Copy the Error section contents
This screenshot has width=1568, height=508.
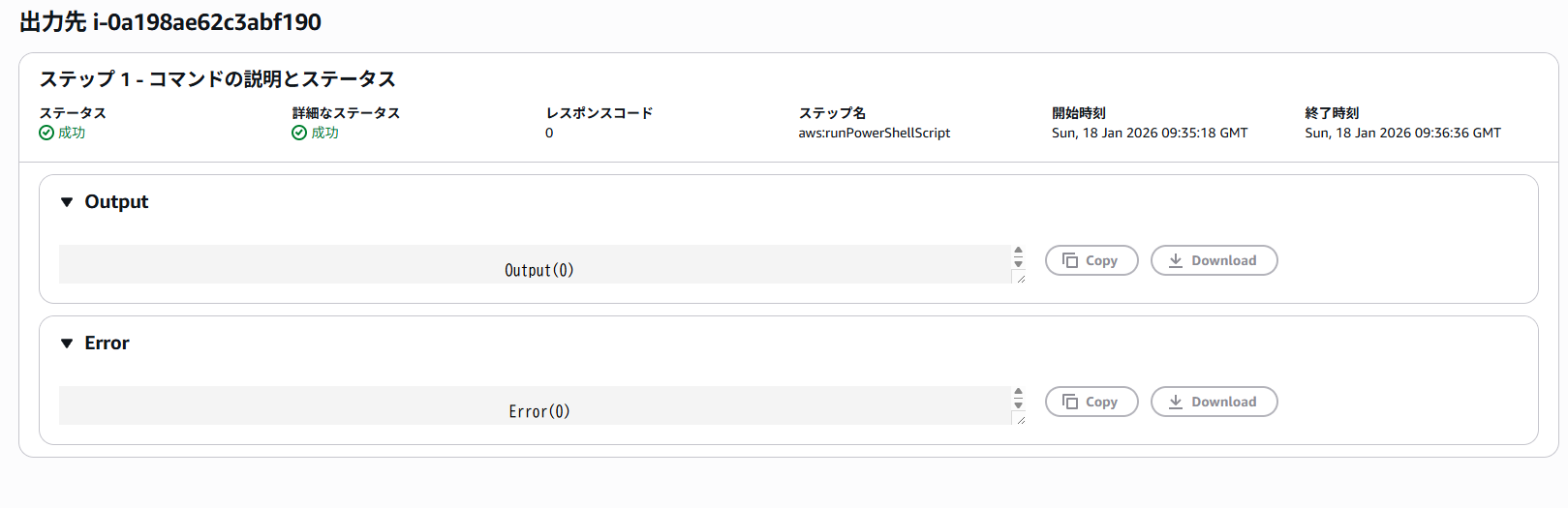(1091, 402)
